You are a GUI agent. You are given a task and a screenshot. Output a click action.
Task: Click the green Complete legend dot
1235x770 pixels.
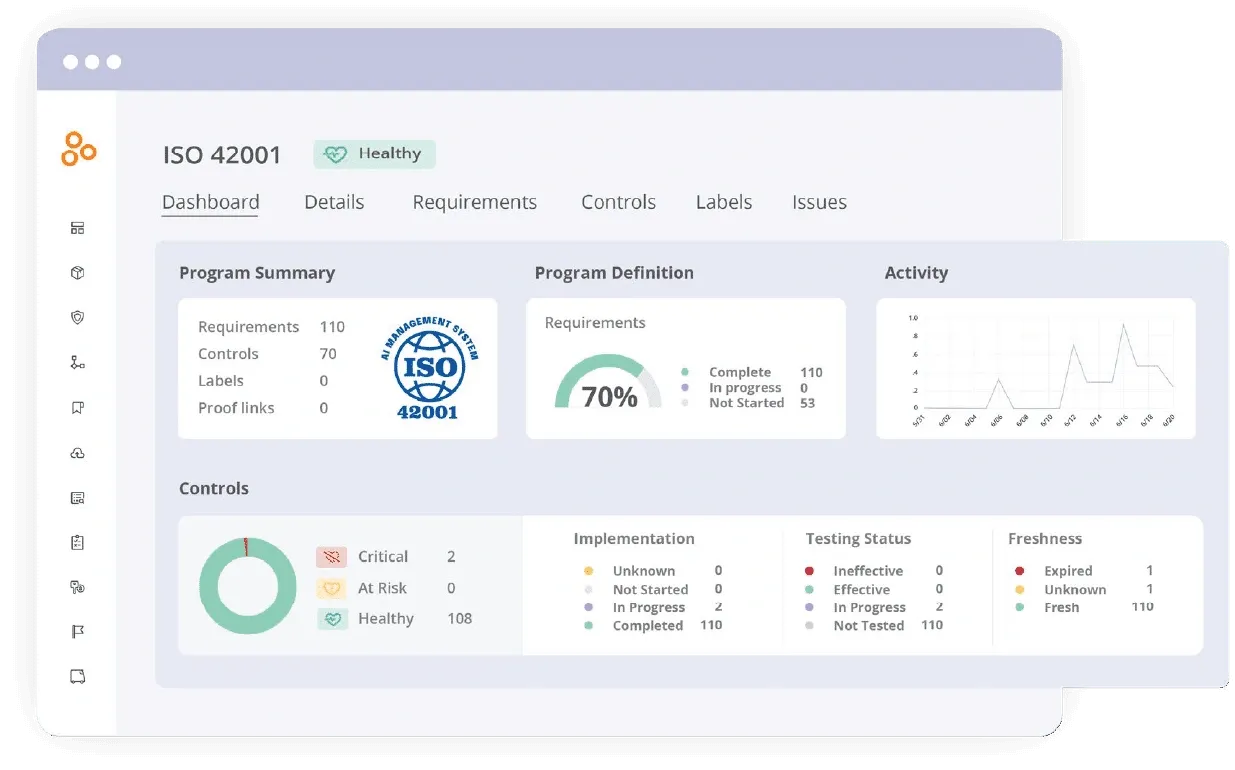click(x=685, y=372)
